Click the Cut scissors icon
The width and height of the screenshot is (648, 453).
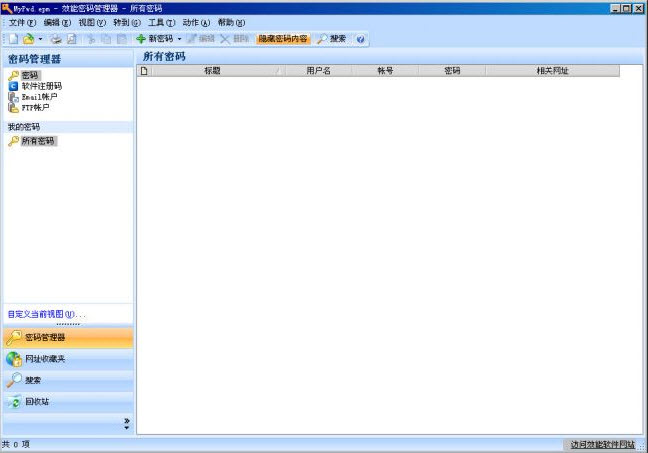(x=91, y=39)
